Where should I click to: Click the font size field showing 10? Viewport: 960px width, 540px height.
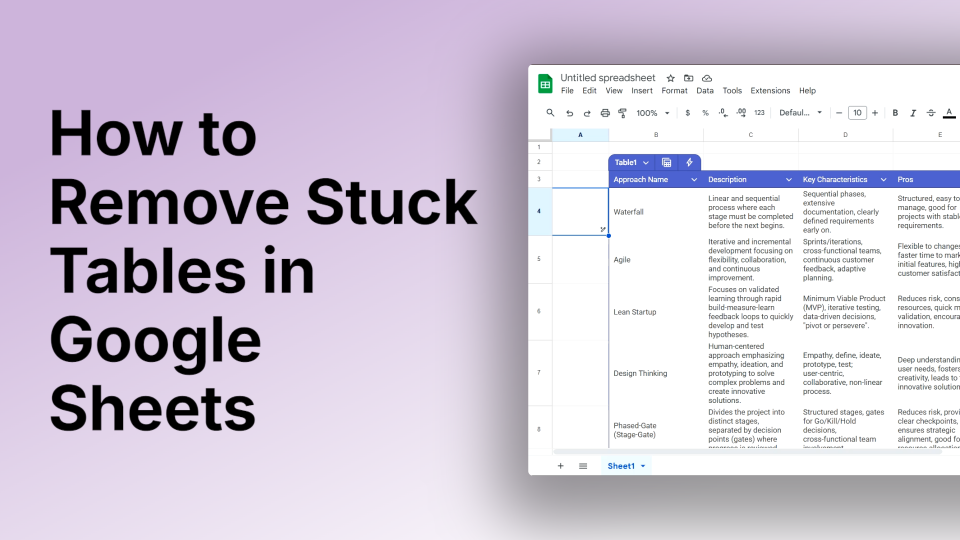[857, 113]
